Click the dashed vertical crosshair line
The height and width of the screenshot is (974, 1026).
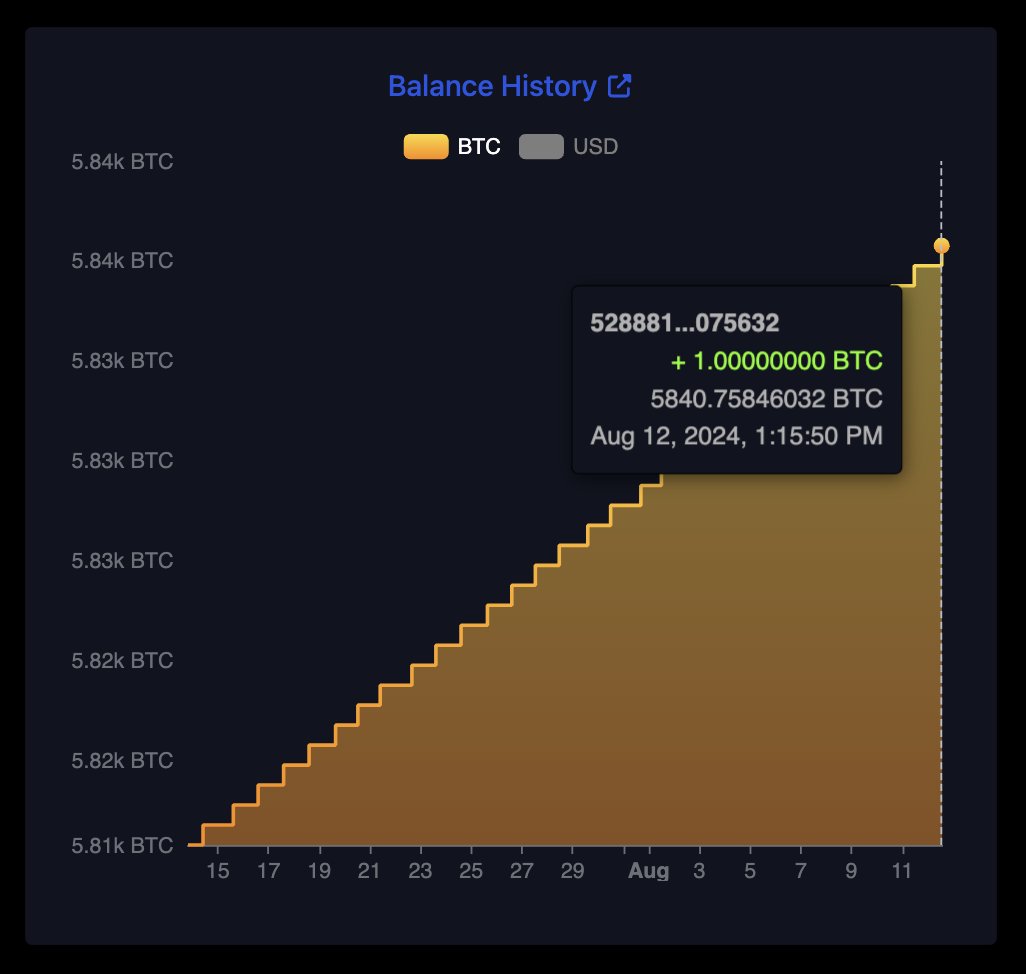coord(941,600)
